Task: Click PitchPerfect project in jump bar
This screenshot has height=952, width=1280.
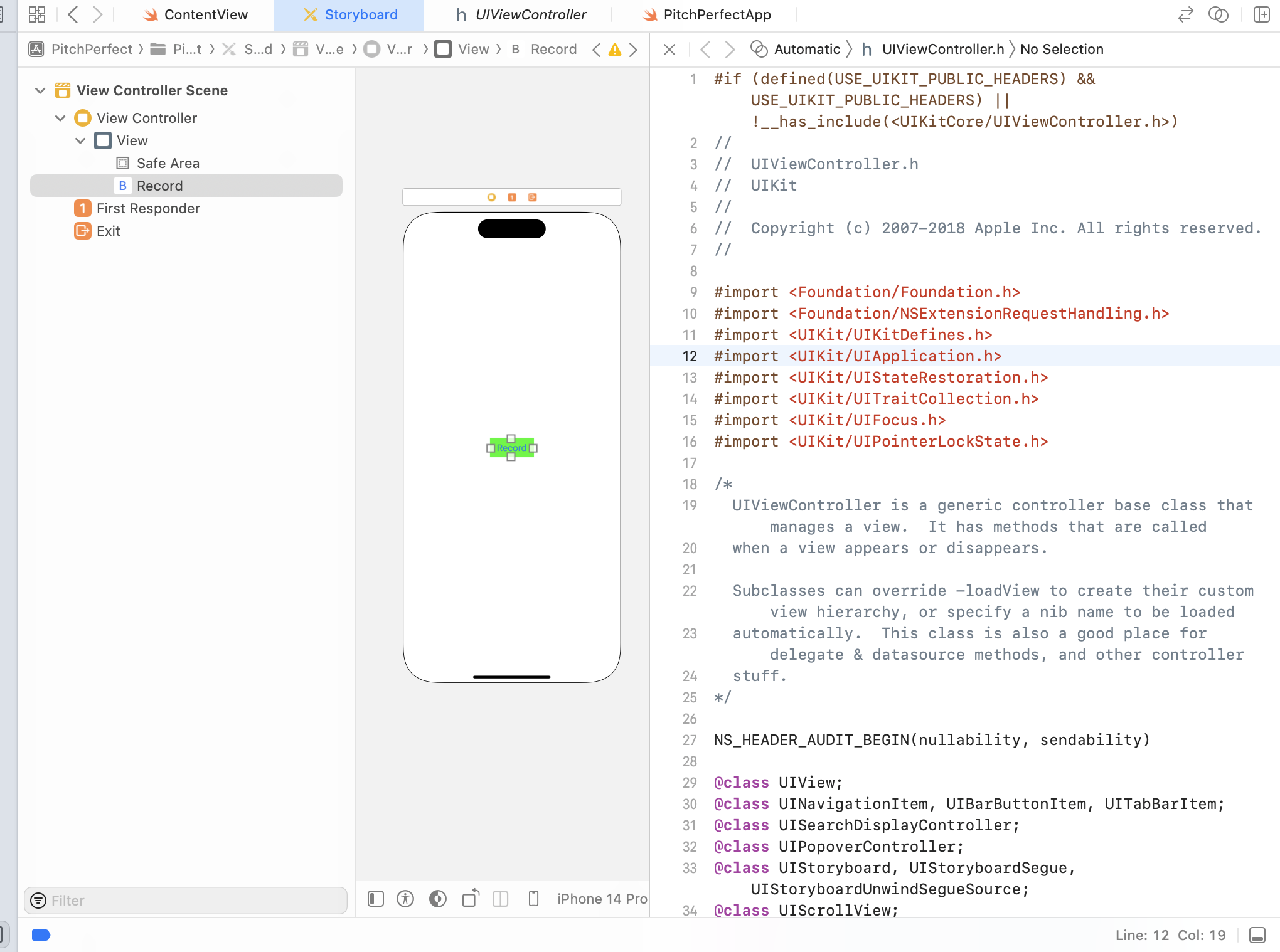Action: click(81, 49)
